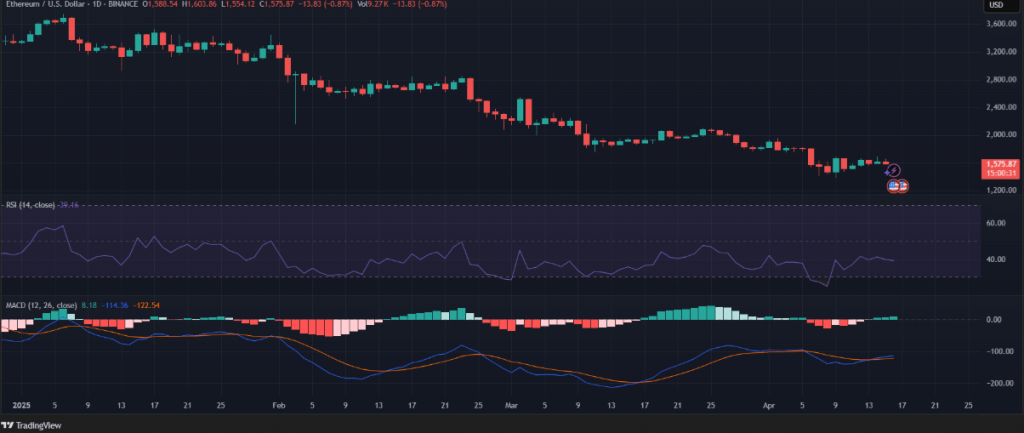Click the red current price label 1,575.87
Image resolution: width=1024 pixels, height=433 pixels.
coord(1000,164)
